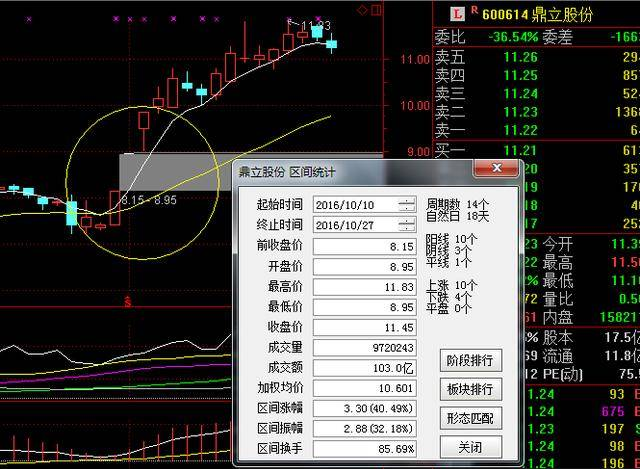
Task: Adjust the 终止时间 date spinner
Action: click(406, 224)
